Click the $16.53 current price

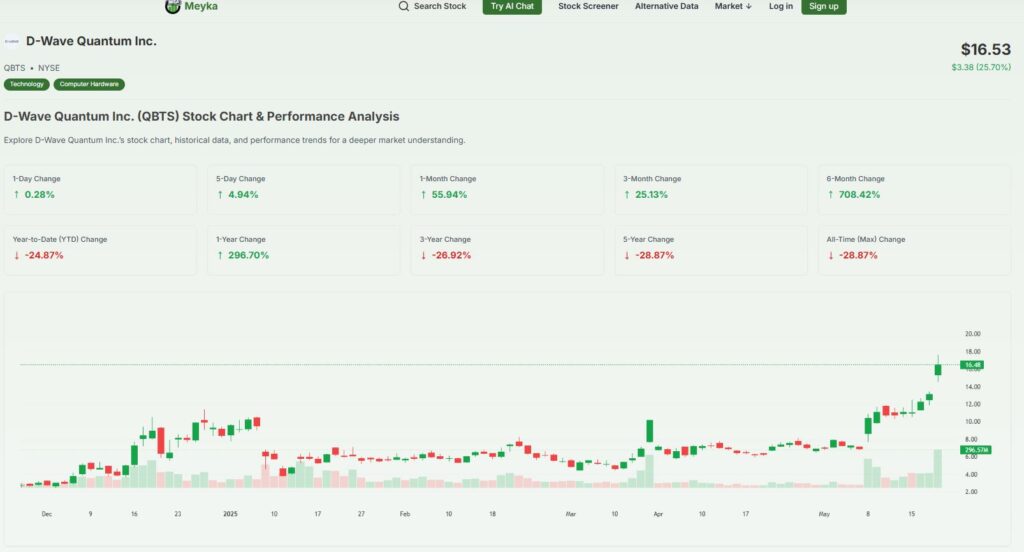[985, 50]
